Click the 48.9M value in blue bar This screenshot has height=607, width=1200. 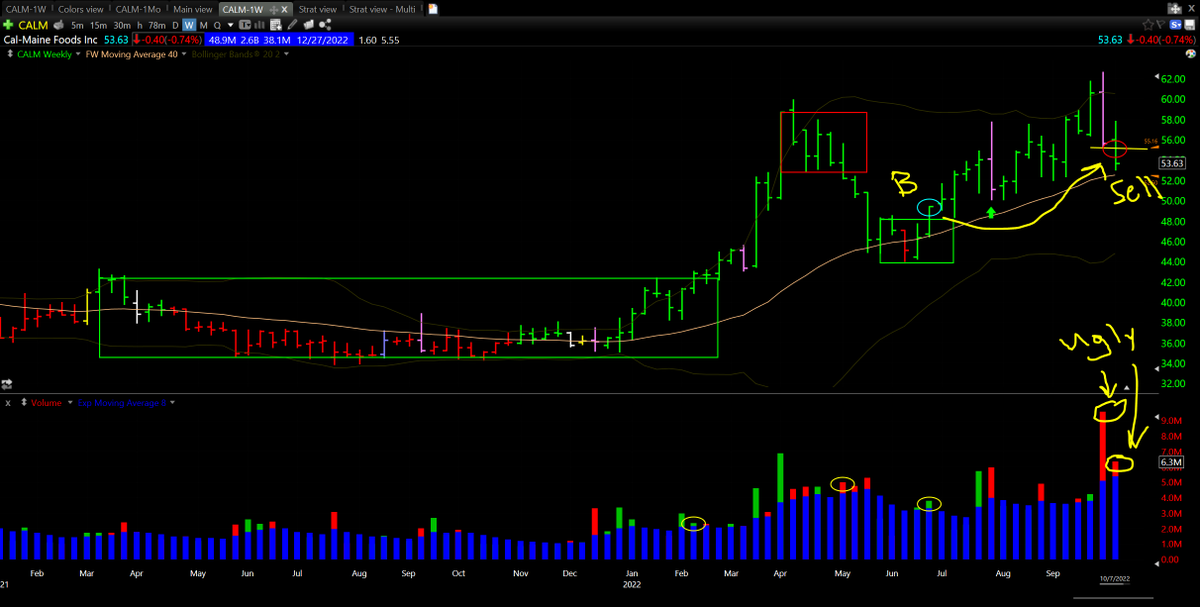point(221,40)
